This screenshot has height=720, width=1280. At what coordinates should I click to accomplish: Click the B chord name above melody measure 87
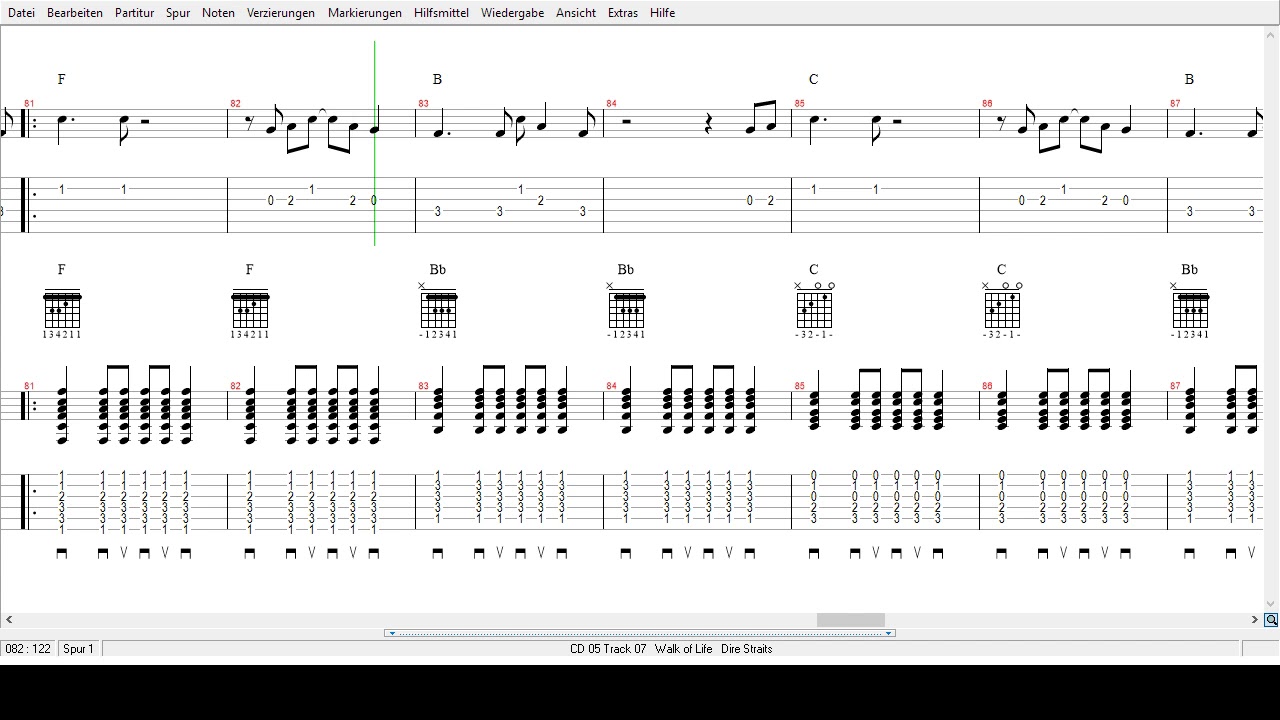[x=1189, y=79]
